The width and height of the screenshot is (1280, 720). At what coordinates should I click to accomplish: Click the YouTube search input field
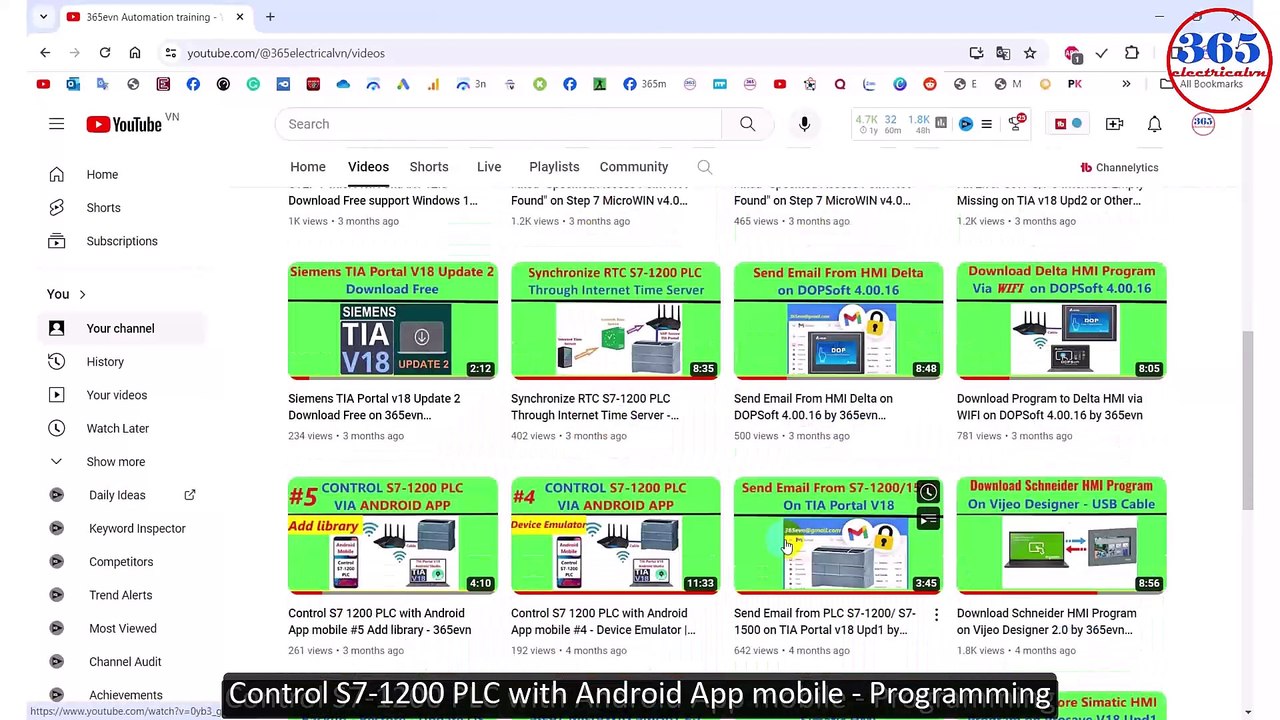click(498, 124)
